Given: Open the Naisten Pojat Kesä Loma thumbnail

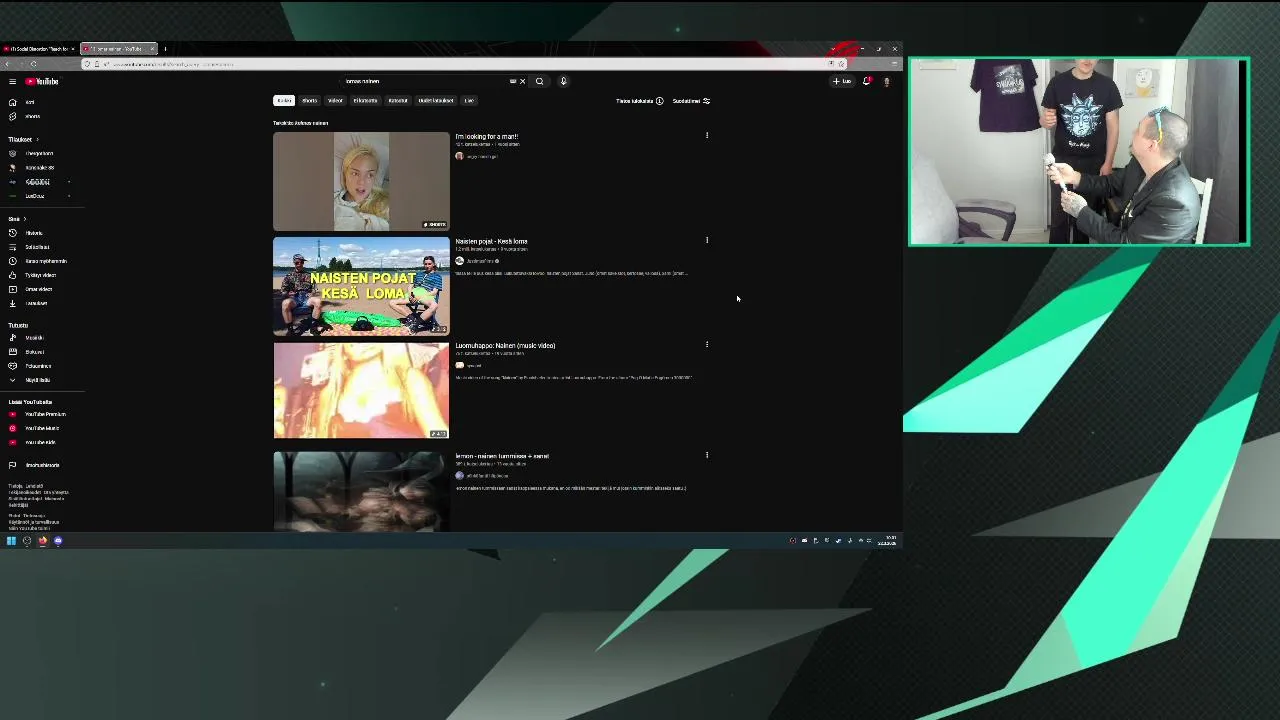Looking at the screenshot, I should tap(361, 286).
